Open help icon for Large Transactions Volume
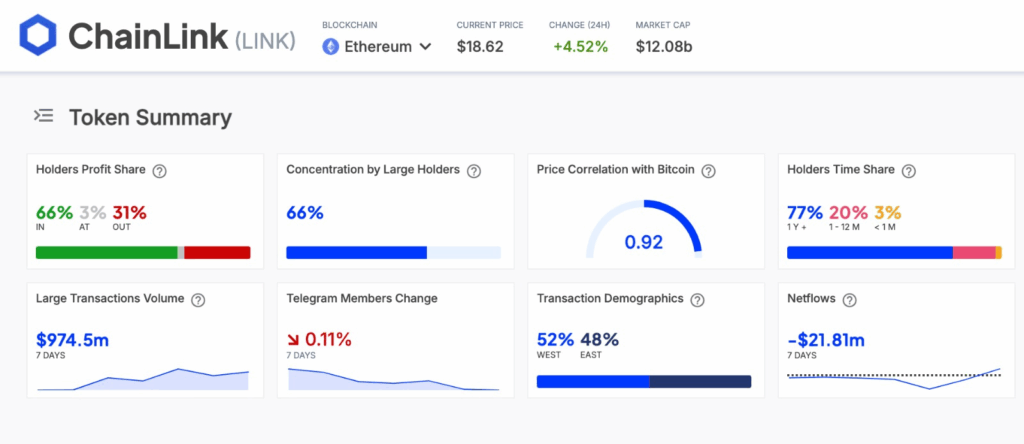The image size is (1024, 444). click(x=198, y=300)
